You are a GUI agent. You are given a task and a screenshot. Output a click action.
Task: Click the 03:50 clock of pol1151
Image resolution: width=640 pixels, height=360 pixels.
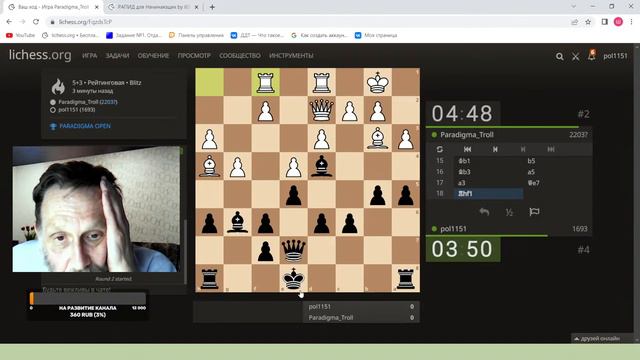click(x=462, y=249)
